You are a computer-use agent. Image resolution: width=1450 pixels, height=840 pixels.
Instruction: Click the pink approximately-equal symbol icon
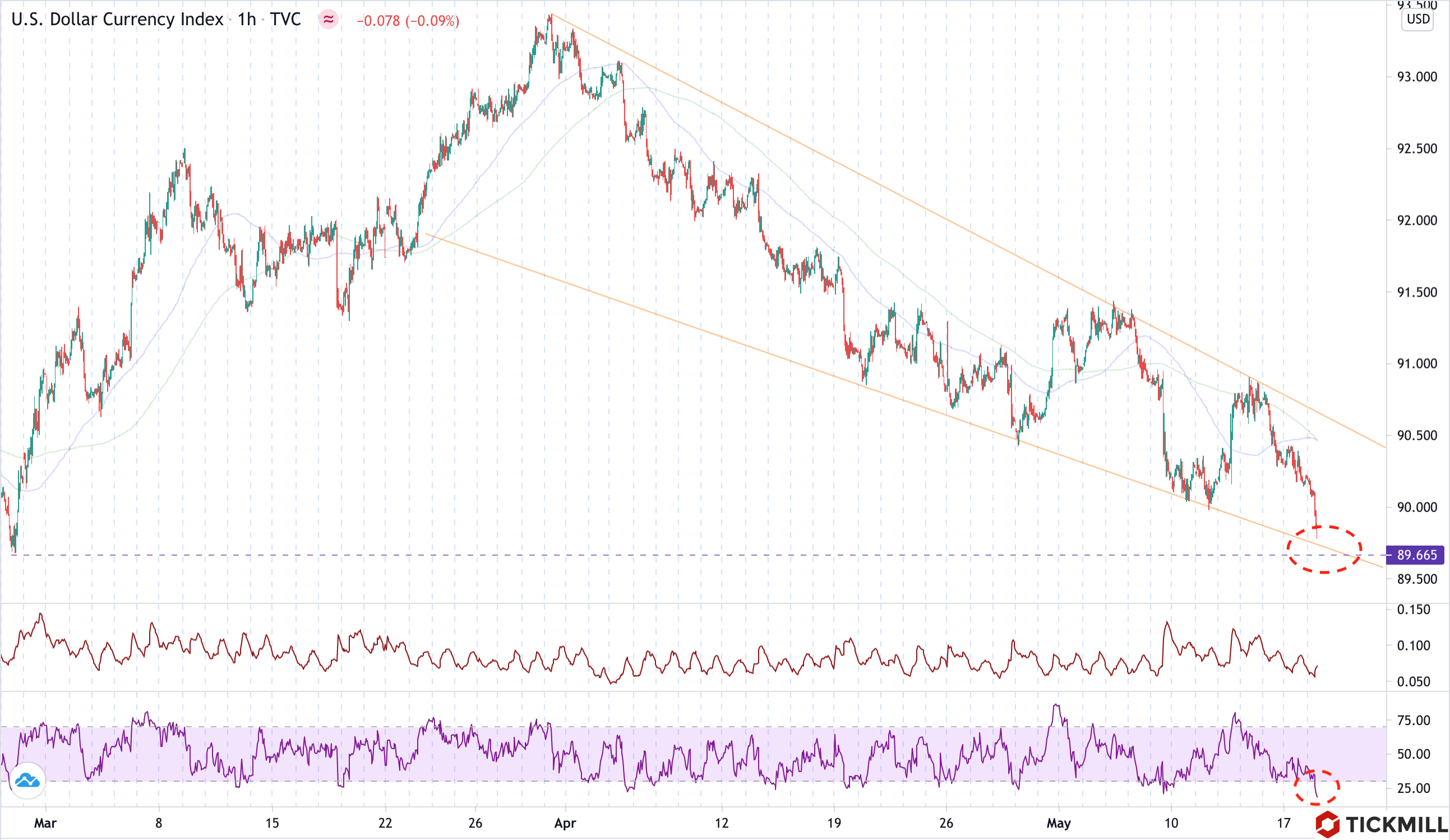328,20
